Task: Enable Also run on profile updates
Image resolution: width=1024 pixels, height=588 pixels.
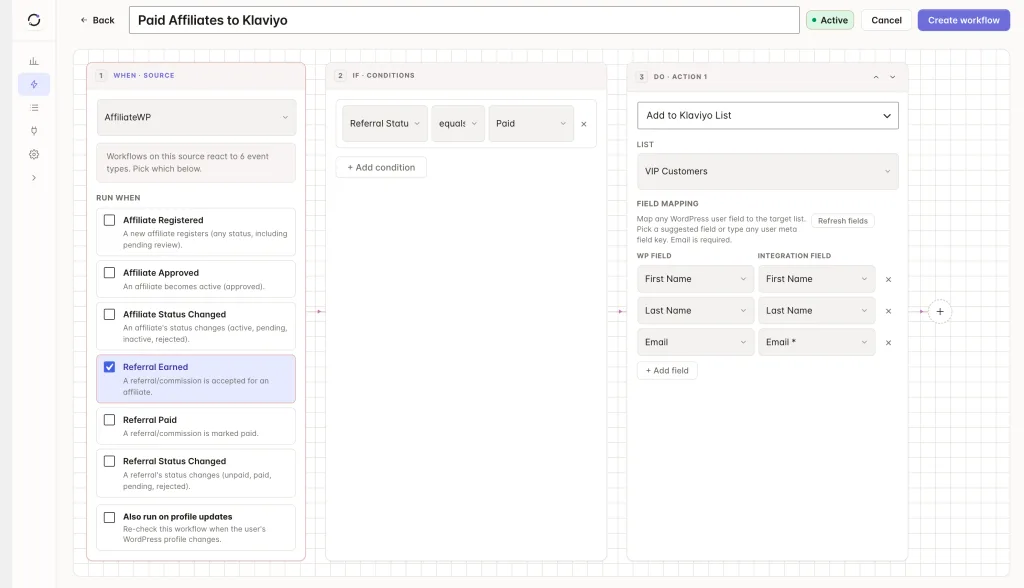Action: [x=110, y=517]
